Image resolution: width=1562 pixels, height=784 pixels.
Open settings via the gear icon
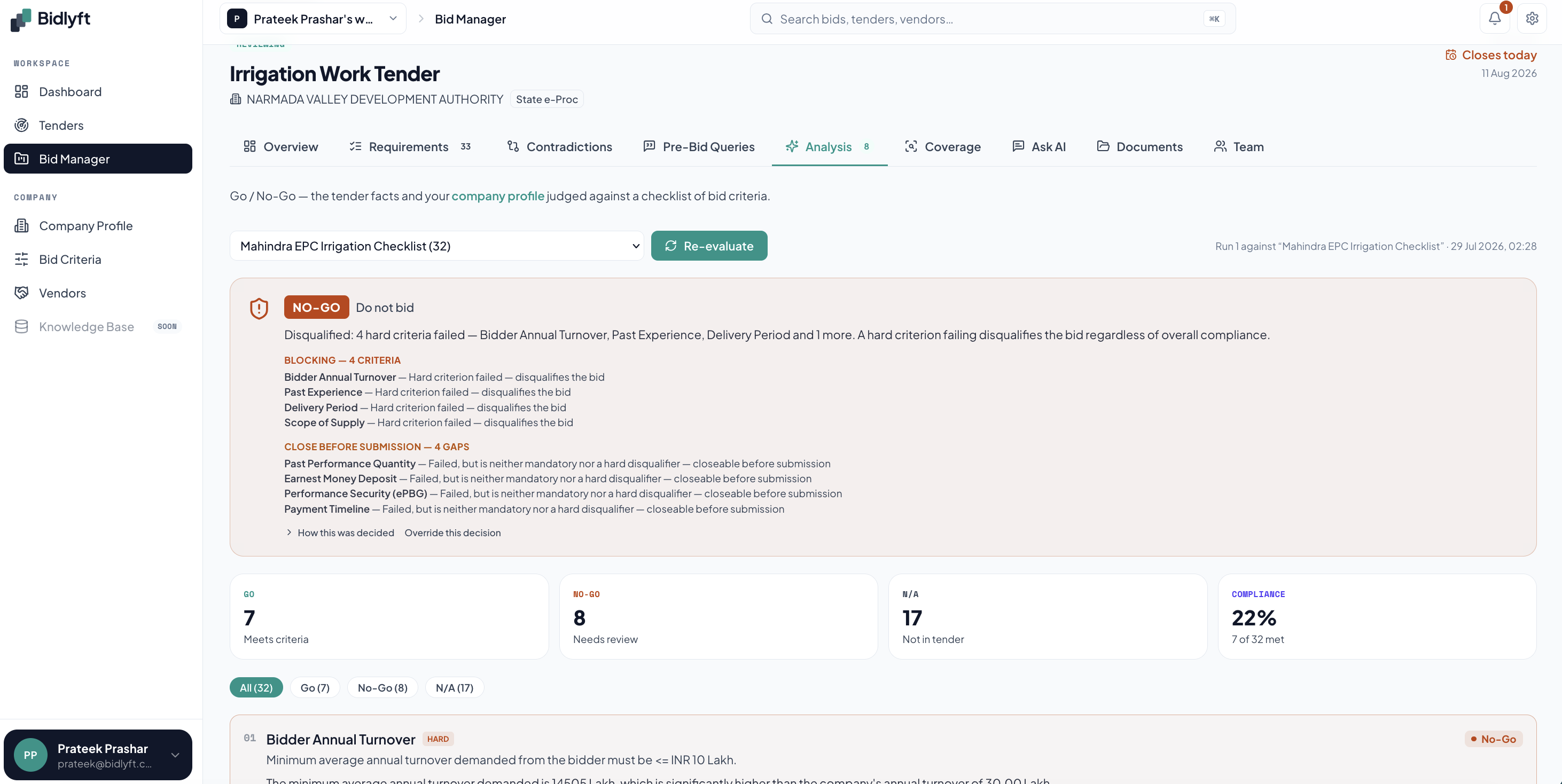click(1532, 19)
